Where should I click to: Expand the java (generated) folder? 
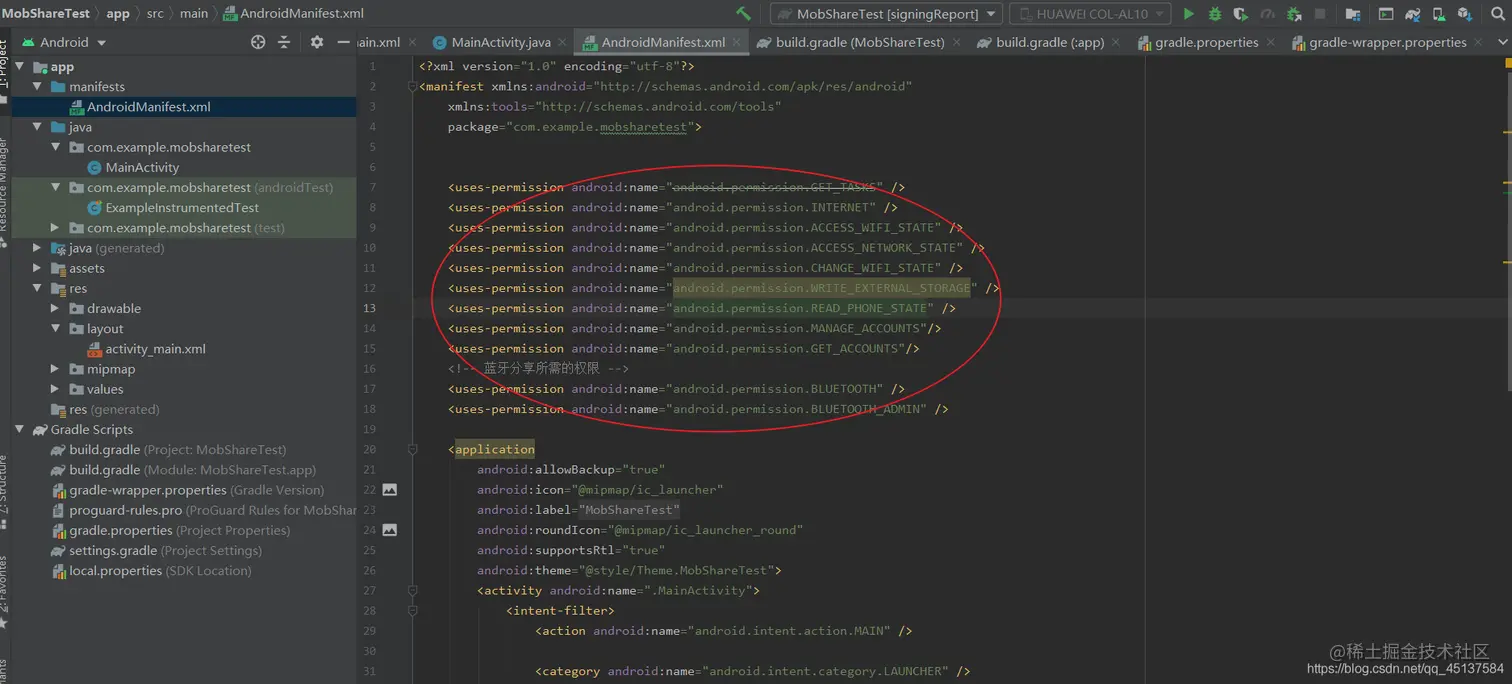[x=38, y=248]
